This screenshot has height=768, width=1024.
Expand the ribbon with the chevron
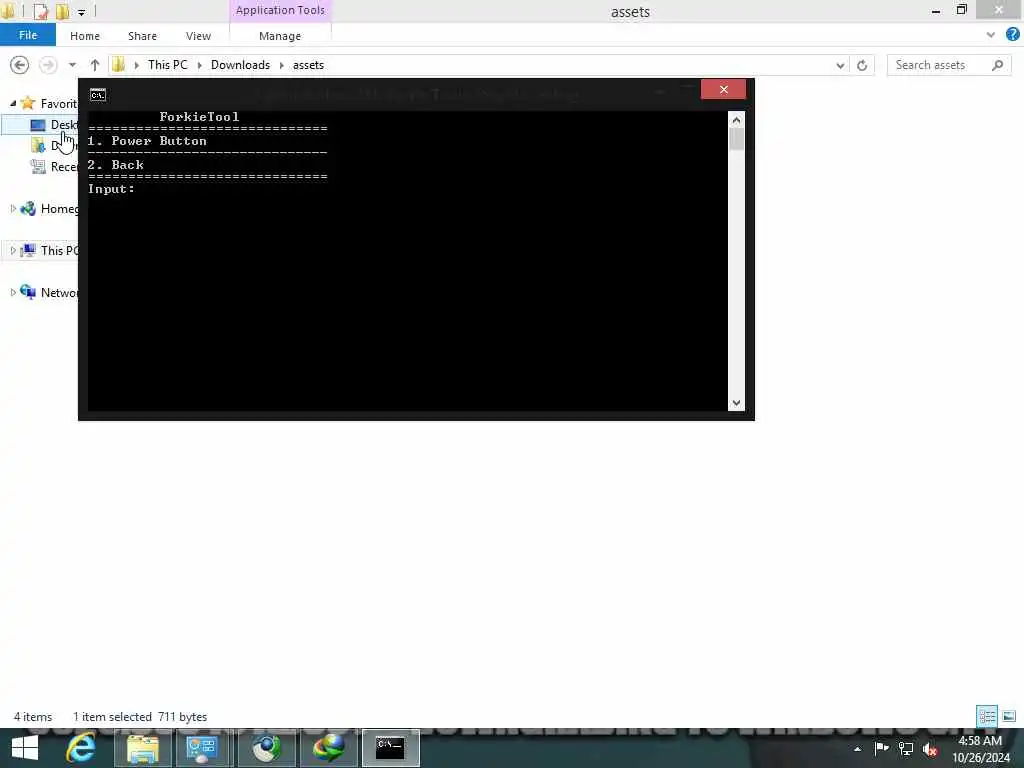[x=991, y=35]
